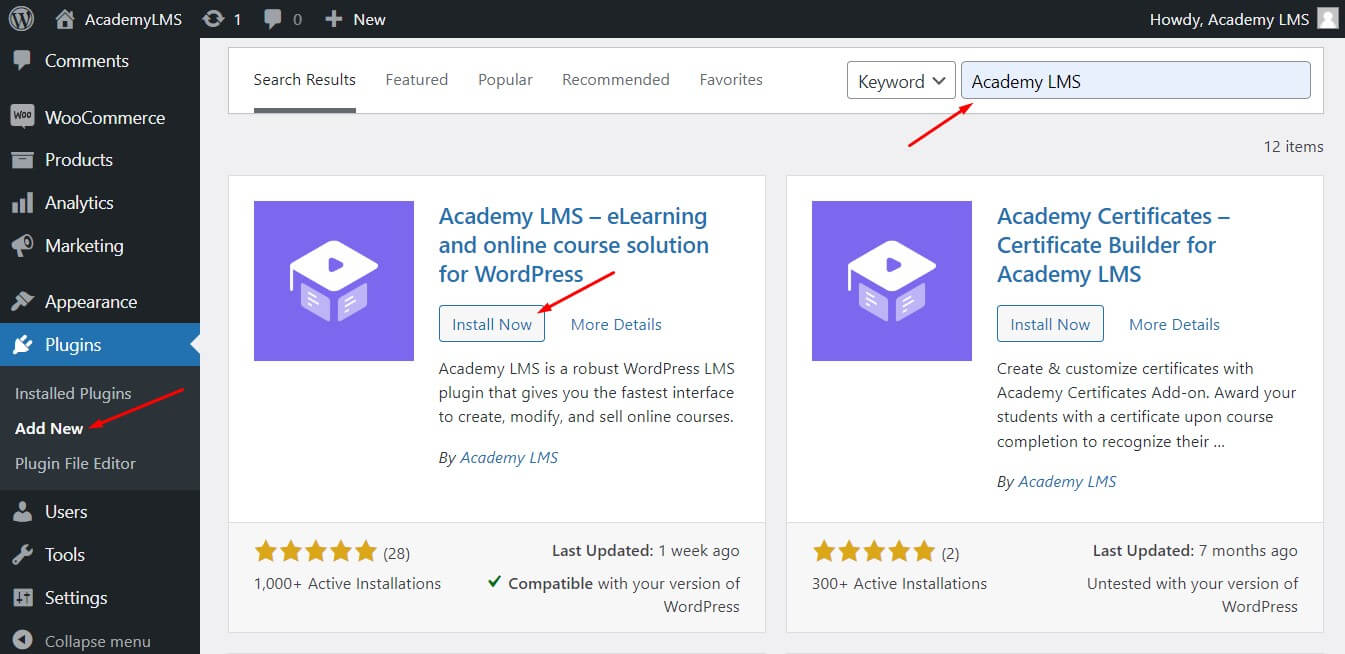The image size is (1345, 654).
Task: Open the Popular plugins tab
Action: click(x=505, y=79)
